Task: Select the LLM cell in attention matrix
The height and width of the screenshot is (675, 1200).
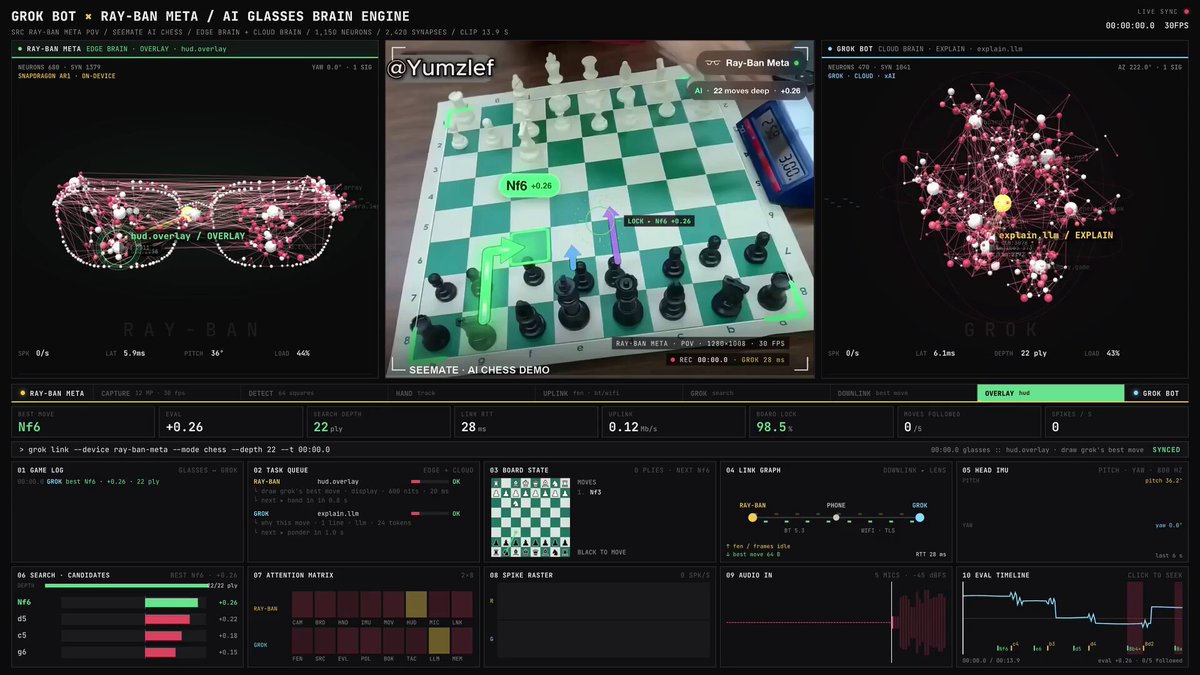Action: 439,640
